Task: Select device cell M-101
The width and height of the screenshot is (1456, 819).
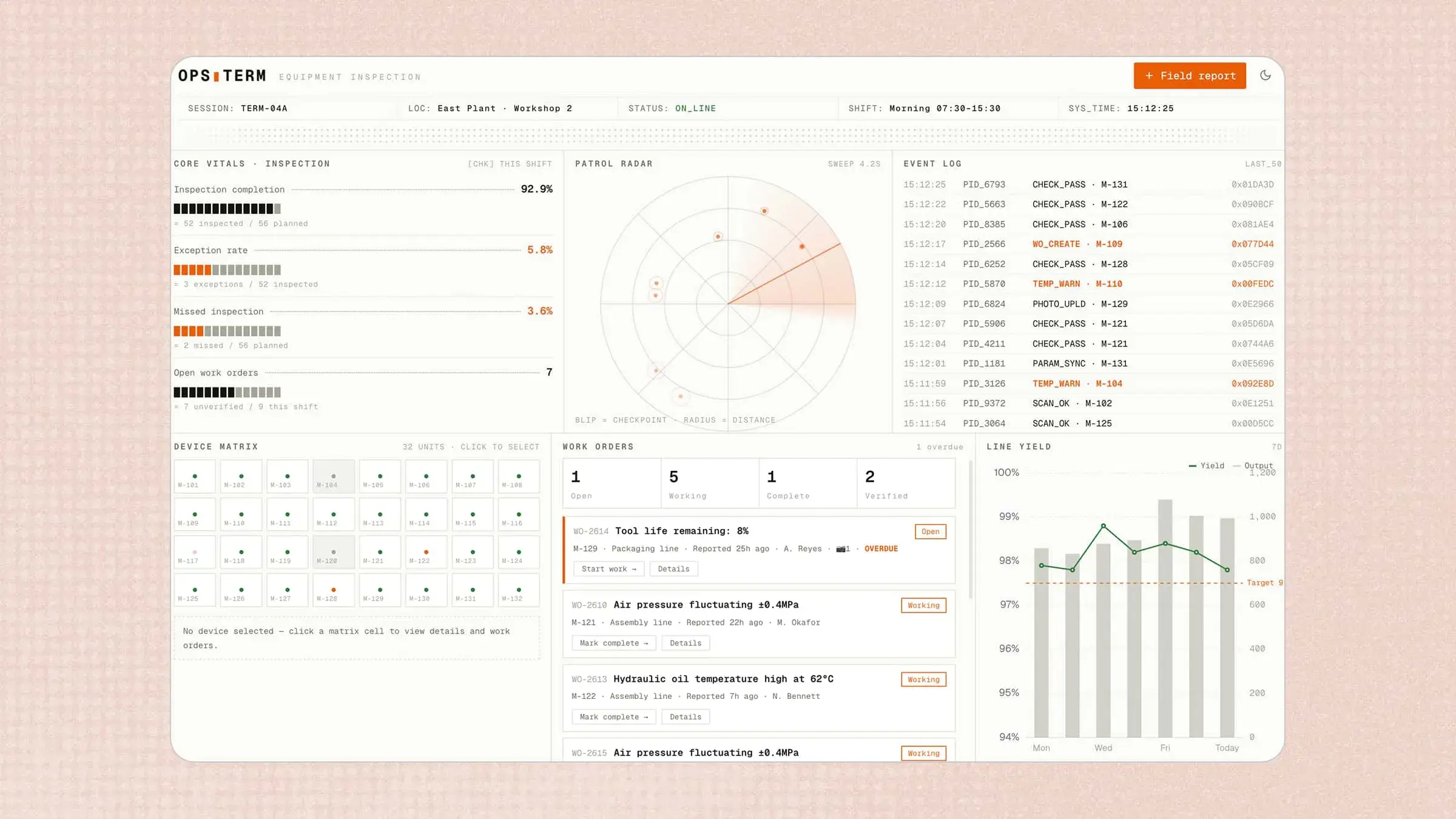Action: coord(195,476)
